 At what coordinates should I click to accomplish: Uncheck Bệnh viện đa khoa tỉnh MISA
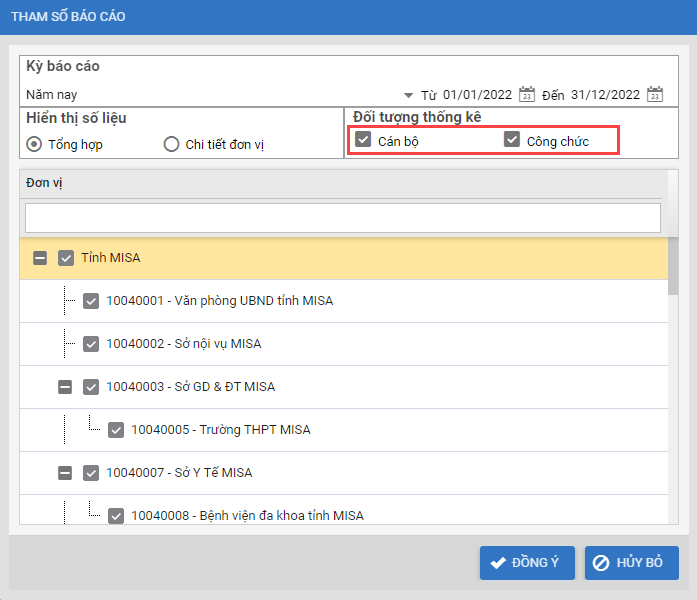pos(116,516)
